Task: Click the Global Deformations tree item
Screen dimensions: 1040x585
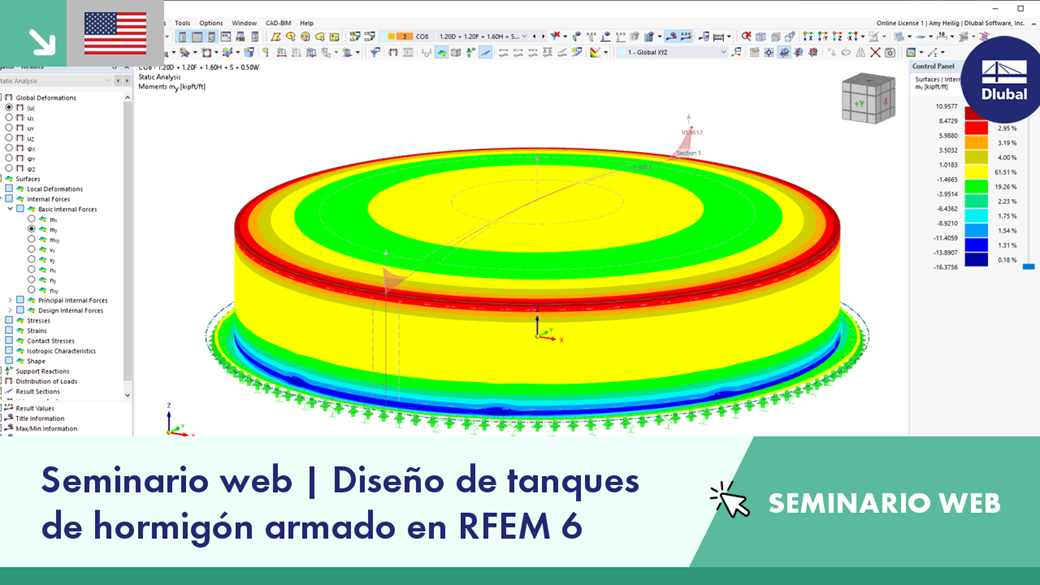Action: point(46,98)
